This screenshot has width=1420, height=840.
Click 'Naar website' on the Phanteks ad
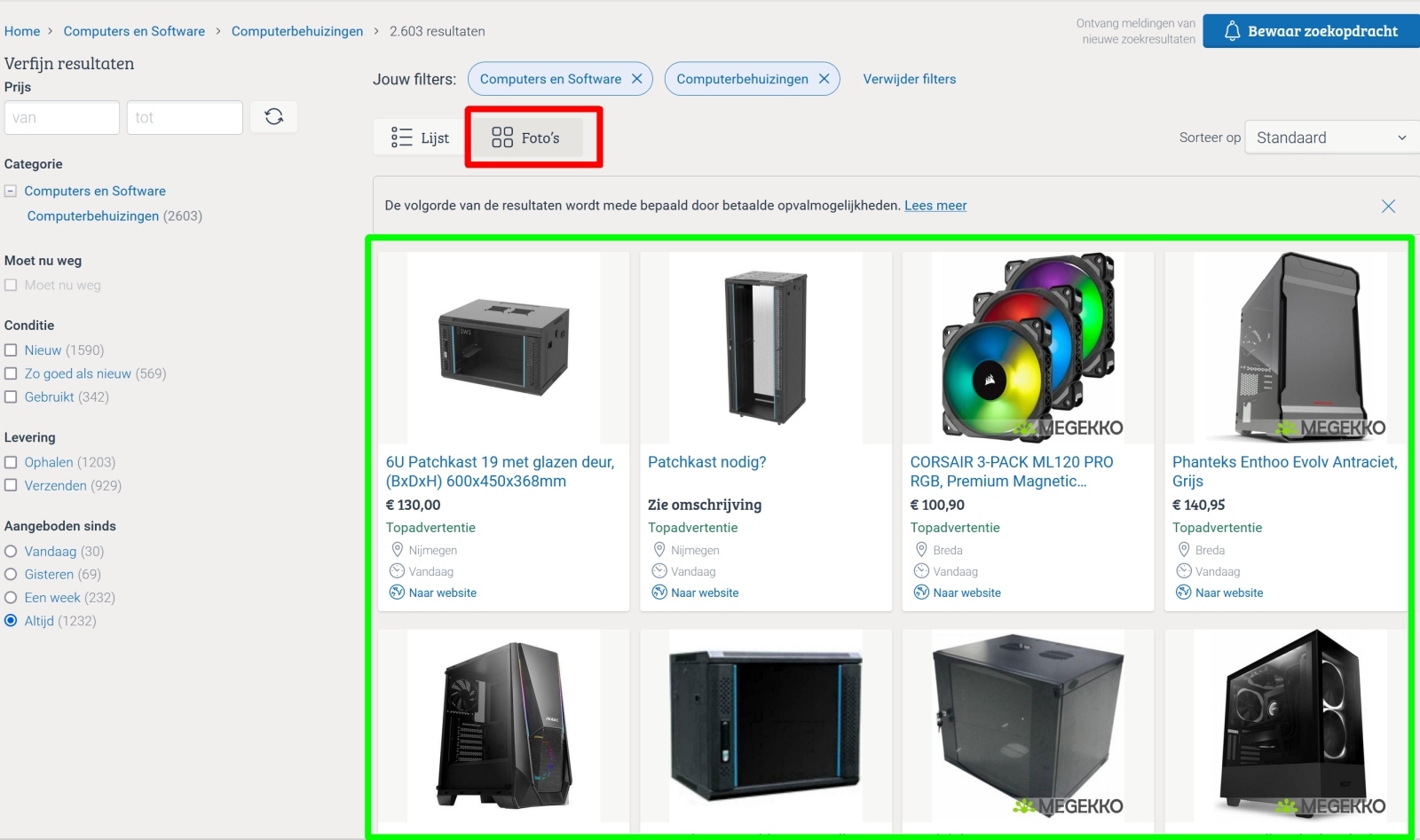[1229, 593]
